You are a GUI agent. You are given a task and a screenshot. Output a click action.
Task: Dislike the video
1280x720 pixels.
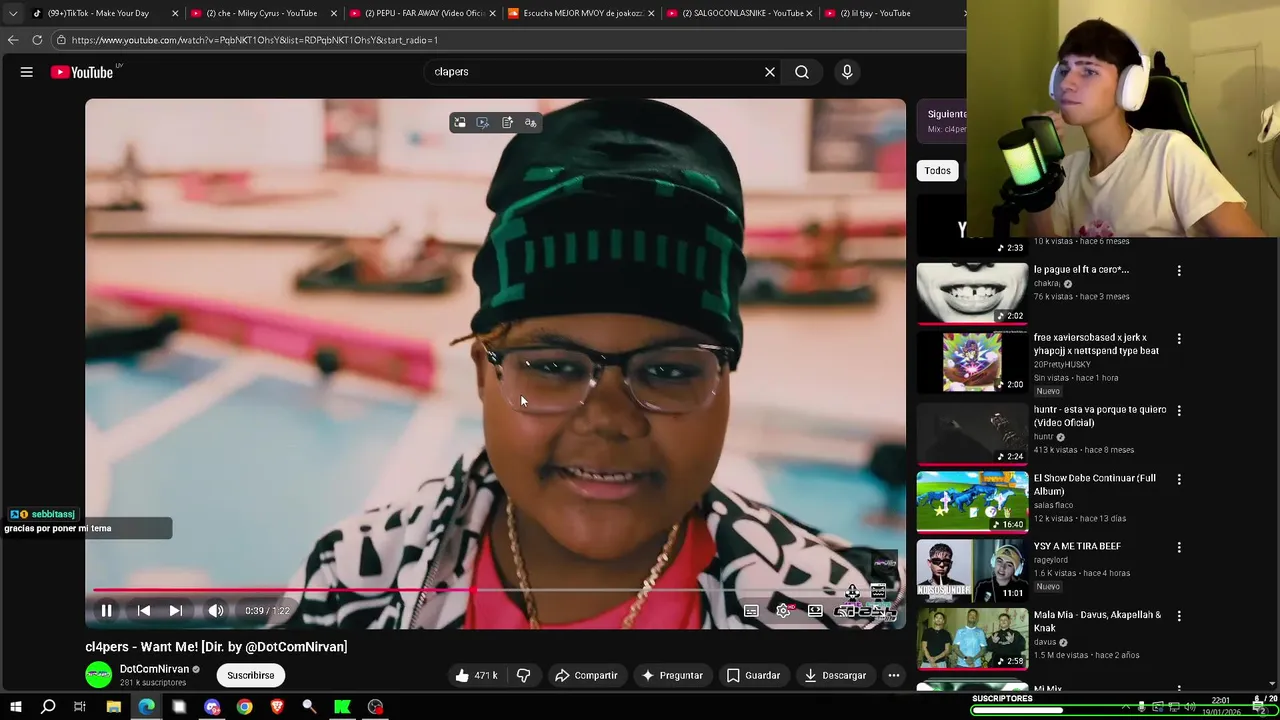pyautogui.click(x=523, y=676)
